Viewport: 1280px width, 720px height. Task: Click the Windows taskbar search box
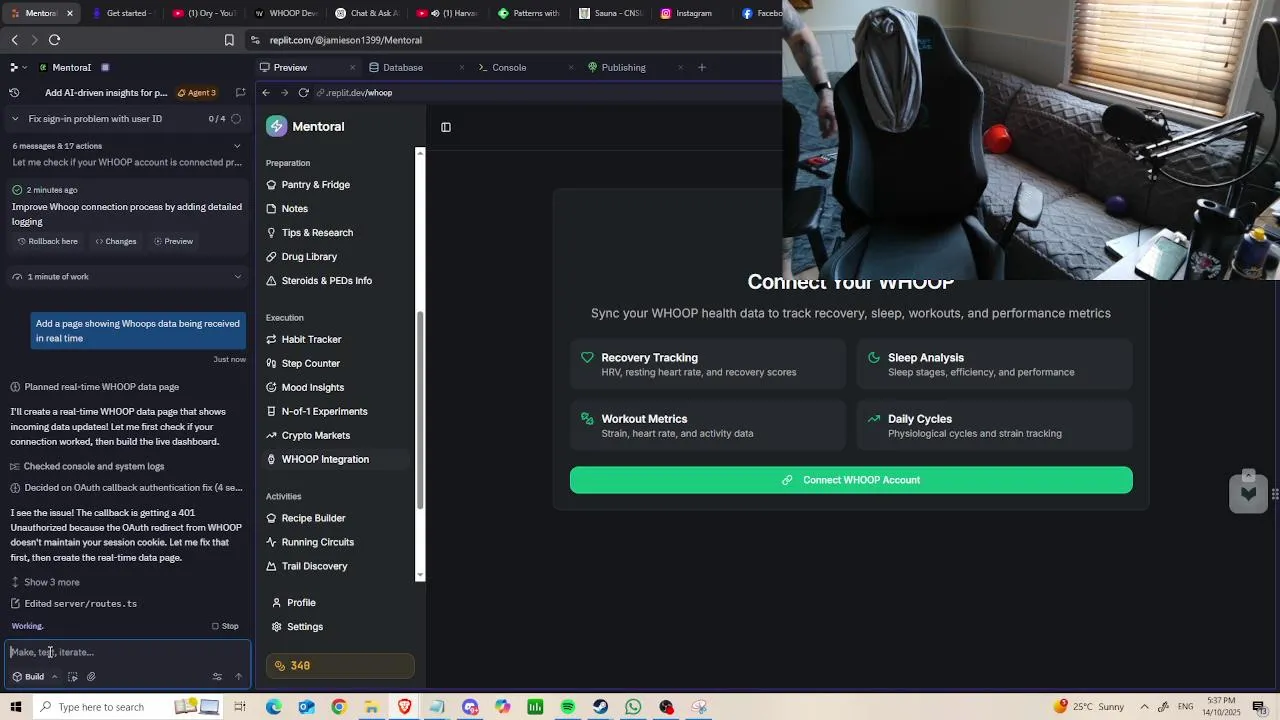point(100,707)
